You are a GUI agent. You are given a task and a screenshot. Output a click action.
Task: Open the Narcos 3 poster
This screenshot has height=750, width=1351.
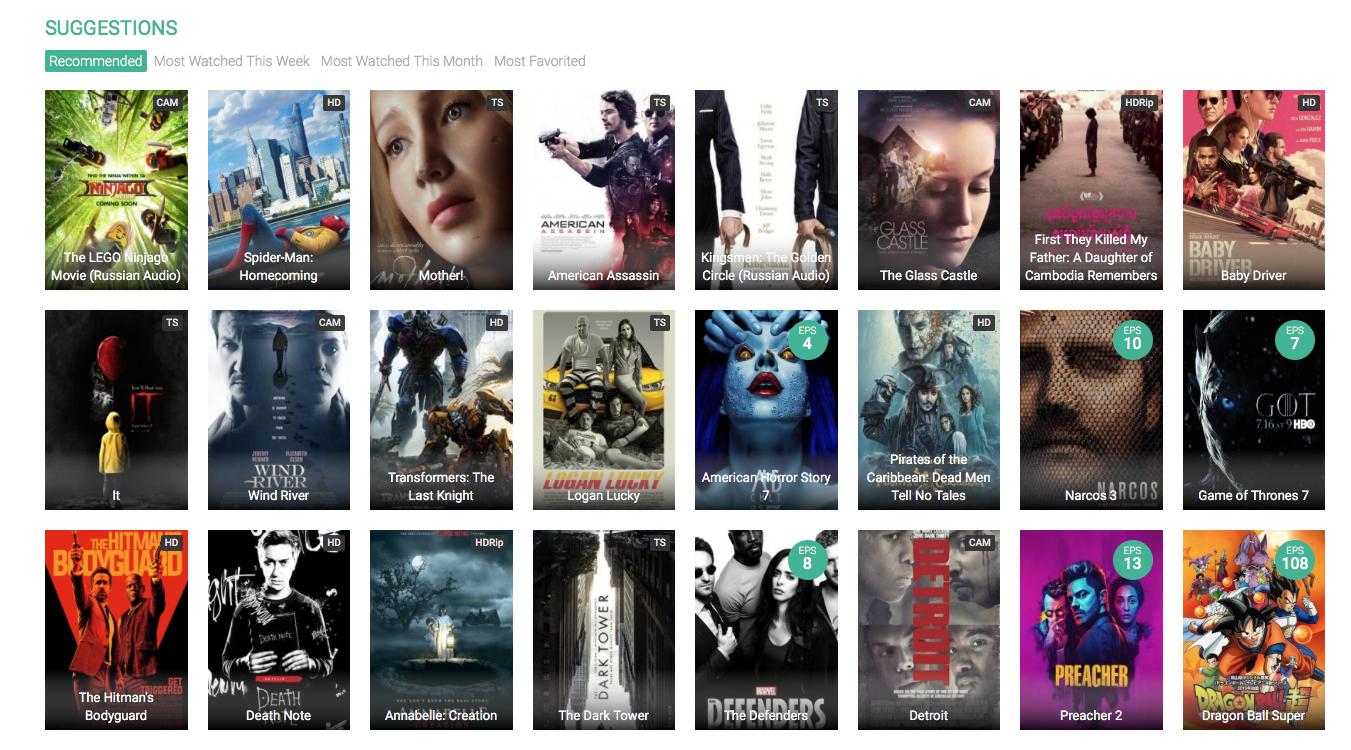pyautogui.click(x=1091, y=410)
